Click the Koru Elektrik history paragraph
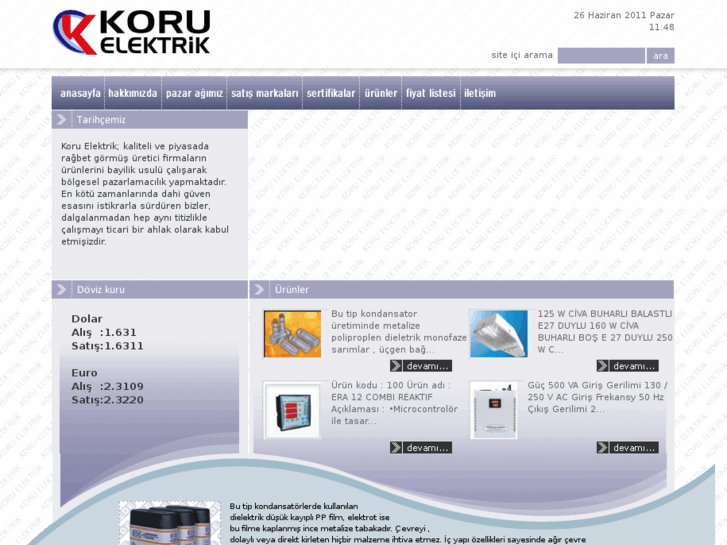This screenshot has width=727, height=545. point(145,194)
